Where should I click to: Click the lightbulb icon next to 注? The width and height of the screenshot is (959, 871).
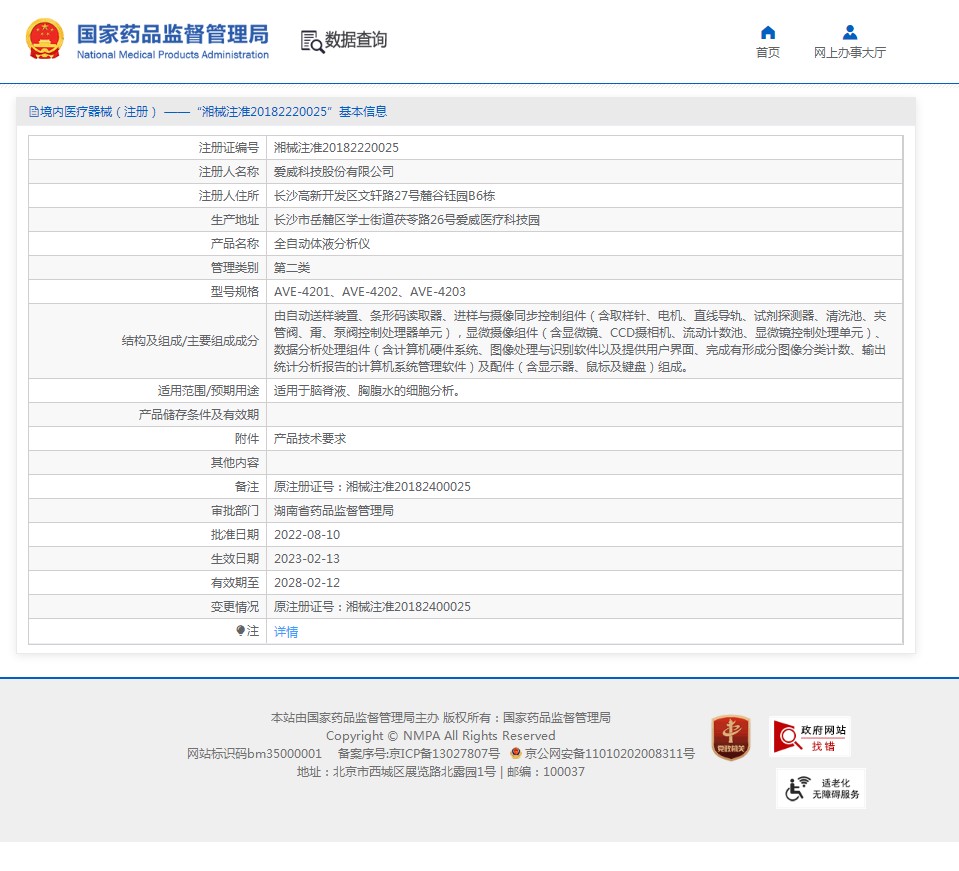(240, 631)
